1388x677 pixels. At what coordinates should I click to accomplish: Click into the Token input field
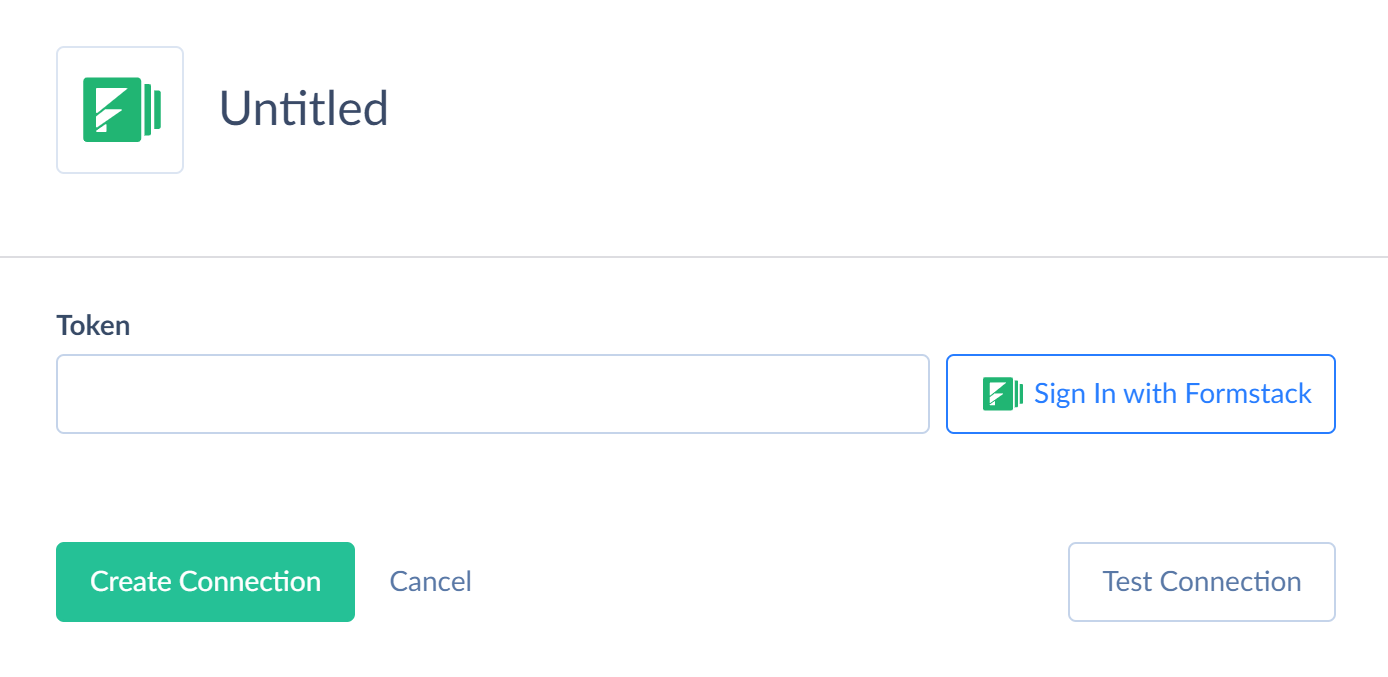492,394
